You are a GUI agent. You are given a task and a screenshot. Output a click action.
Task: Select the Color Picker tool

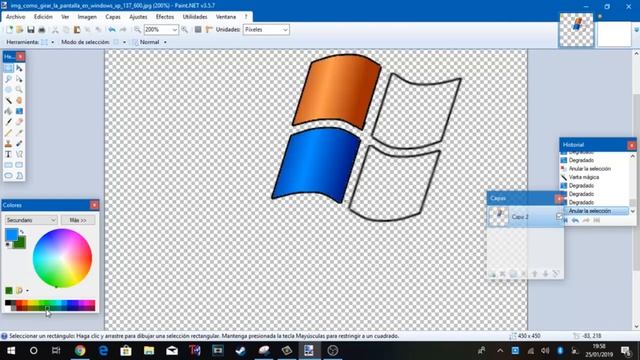[19, 133]
